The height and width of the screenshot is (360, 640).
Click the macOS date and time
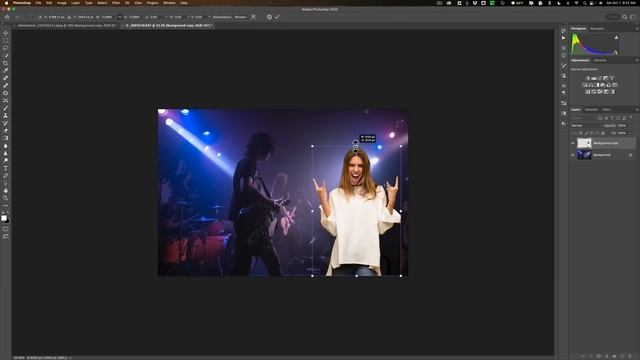[620, 3]
